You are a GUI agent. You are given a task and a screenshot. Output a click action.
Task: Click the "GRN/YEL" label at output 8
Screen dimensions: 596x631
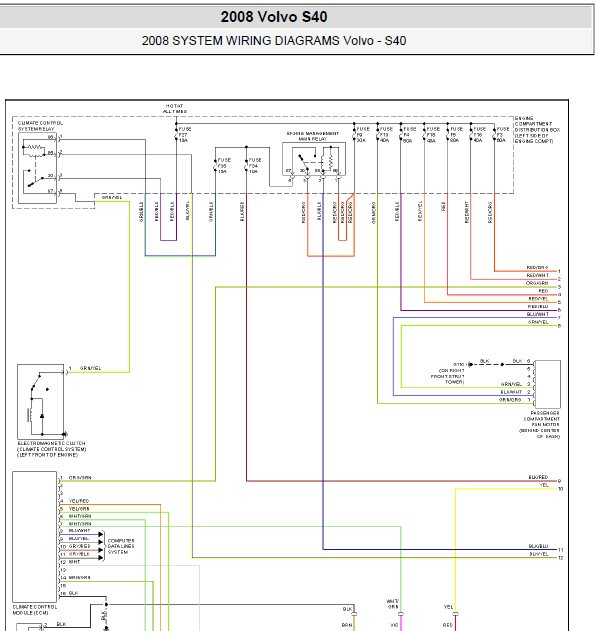[538, 322]
